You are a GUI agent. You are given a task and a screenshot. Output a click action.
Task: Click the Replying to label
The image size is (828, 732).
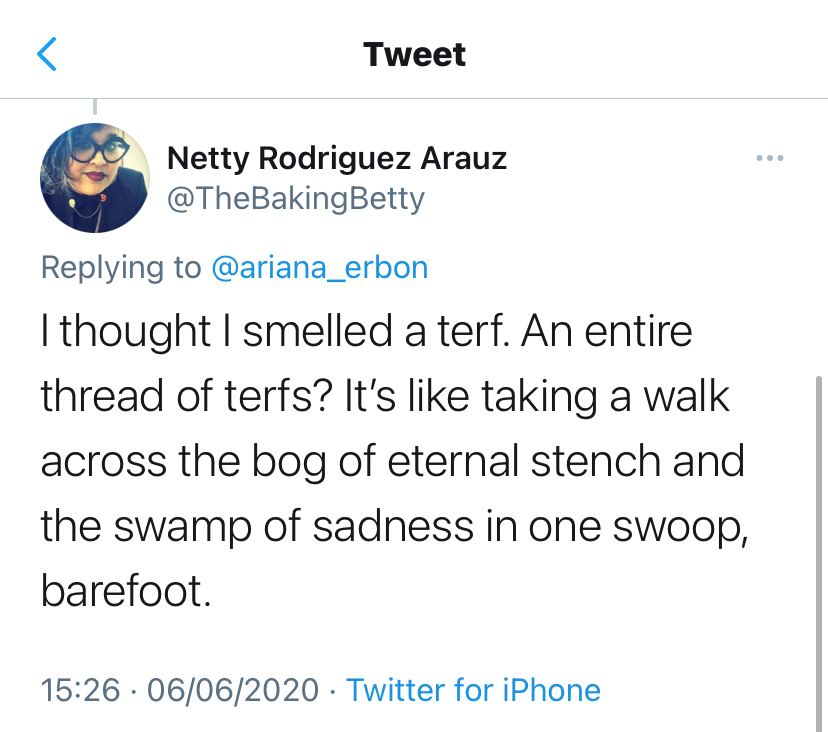[x=122, y=267]
